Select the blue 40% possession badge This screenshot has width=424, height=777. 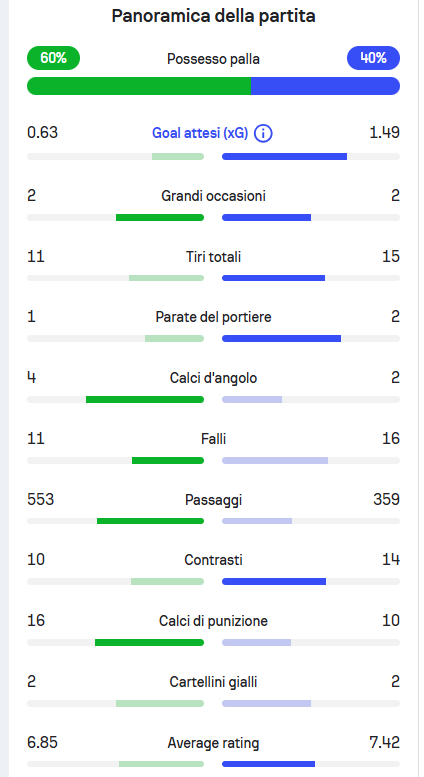373,58
